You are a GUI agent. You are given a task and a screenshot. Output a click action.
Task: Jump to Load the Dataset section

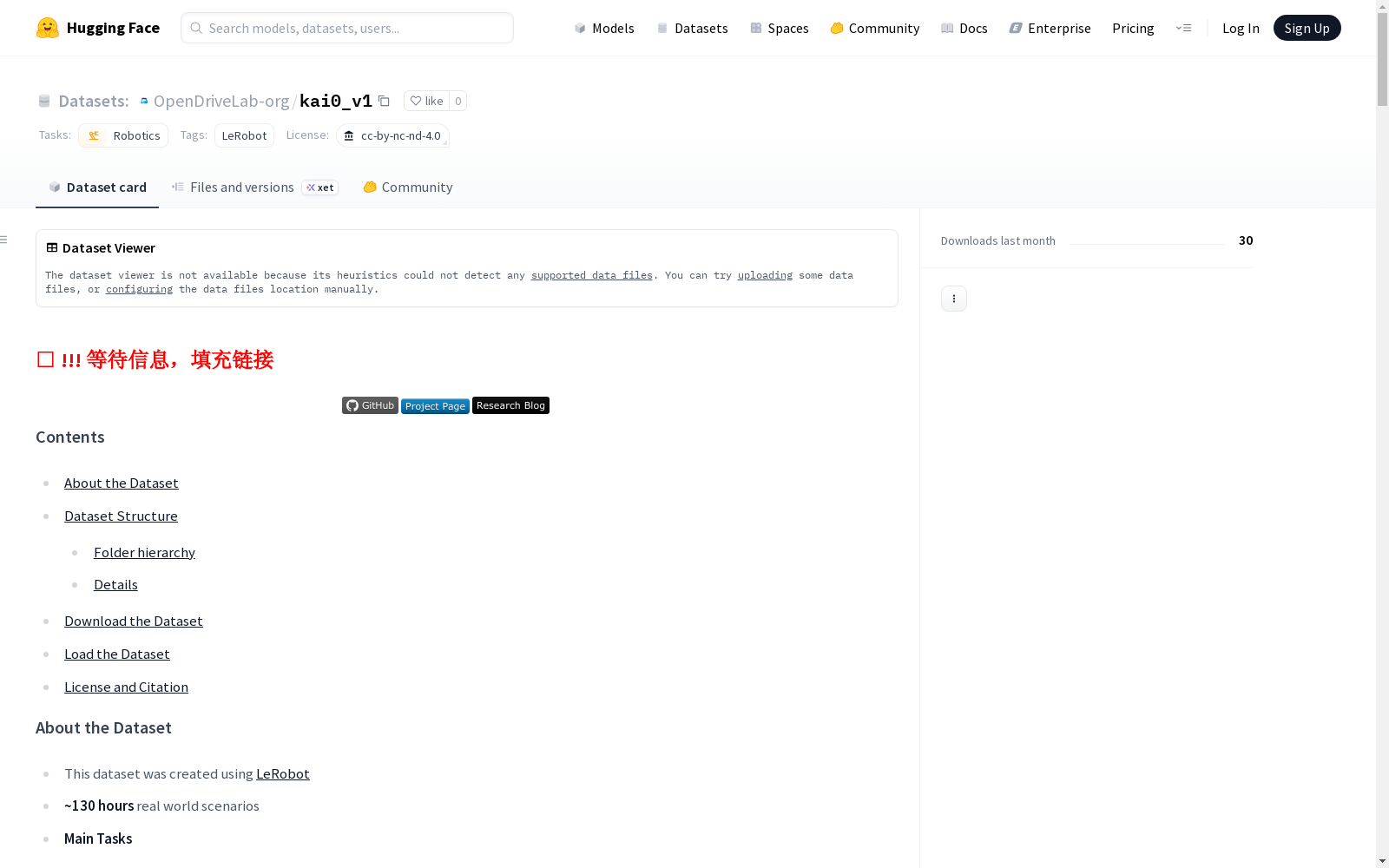click(117, 654)
